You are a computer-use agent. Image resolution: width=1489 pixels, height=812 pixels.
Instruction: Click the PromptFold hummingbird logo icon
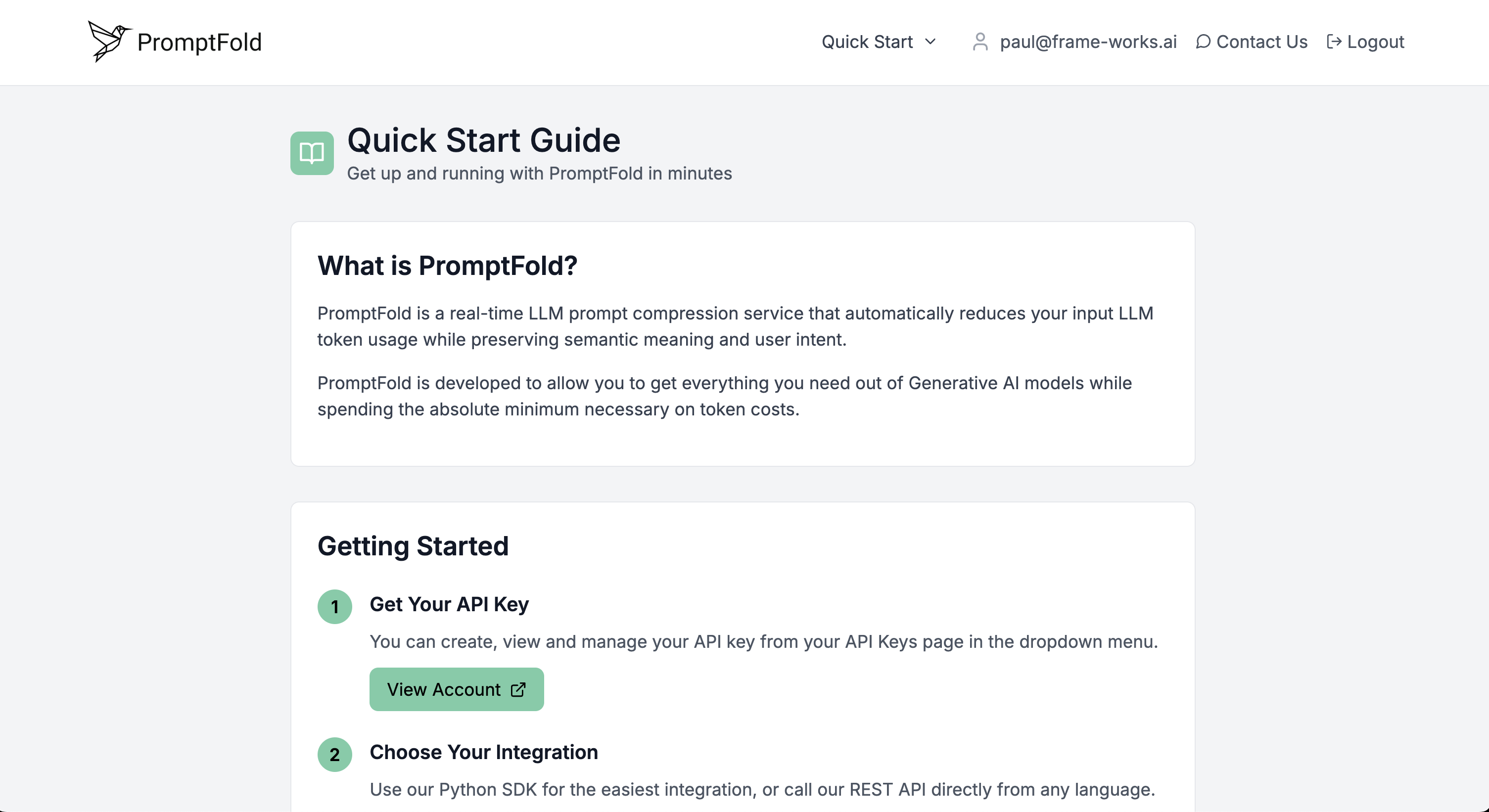pos(109,41)
